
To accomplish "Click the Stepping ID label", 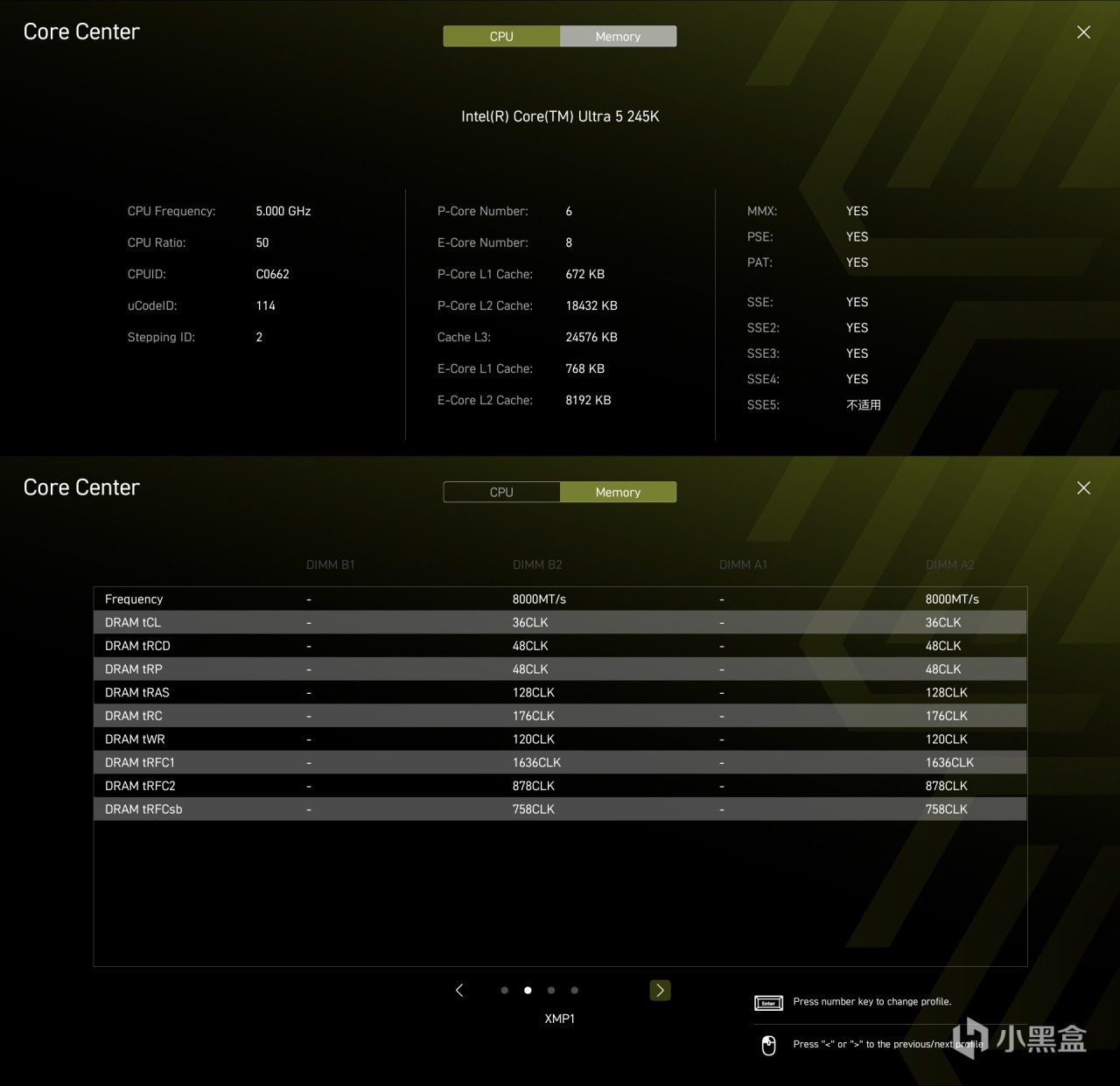I will click(x=161, y=337).
